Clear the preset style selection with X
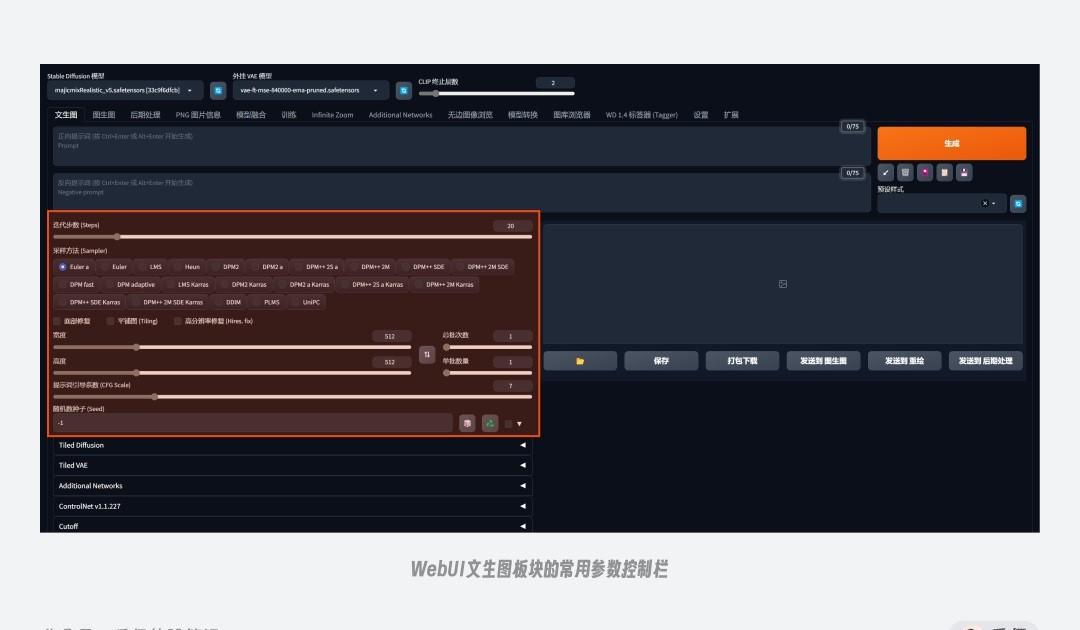Screen dimensions: 1080x630 984,203
